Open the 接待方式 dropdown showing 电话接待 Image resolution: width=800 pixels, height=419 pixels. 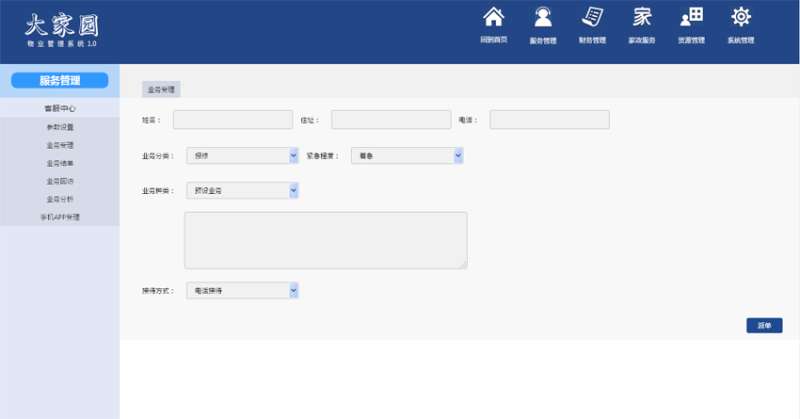point(242,290)
